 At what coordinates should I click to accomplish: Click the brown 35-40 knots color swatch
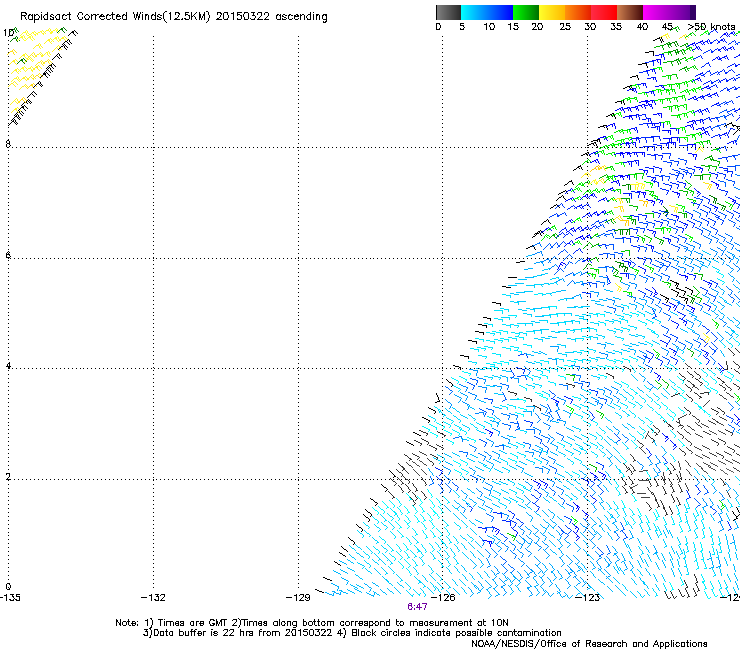(x=630, y=12)
